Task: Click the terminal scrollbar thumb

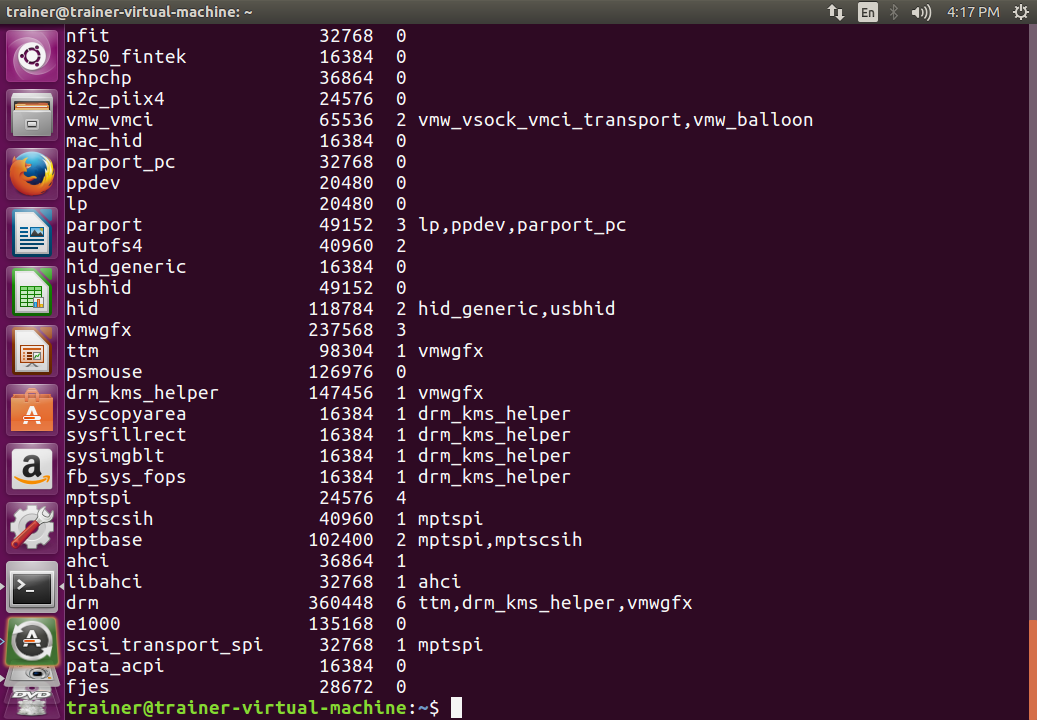Action: click(1033, 669)
